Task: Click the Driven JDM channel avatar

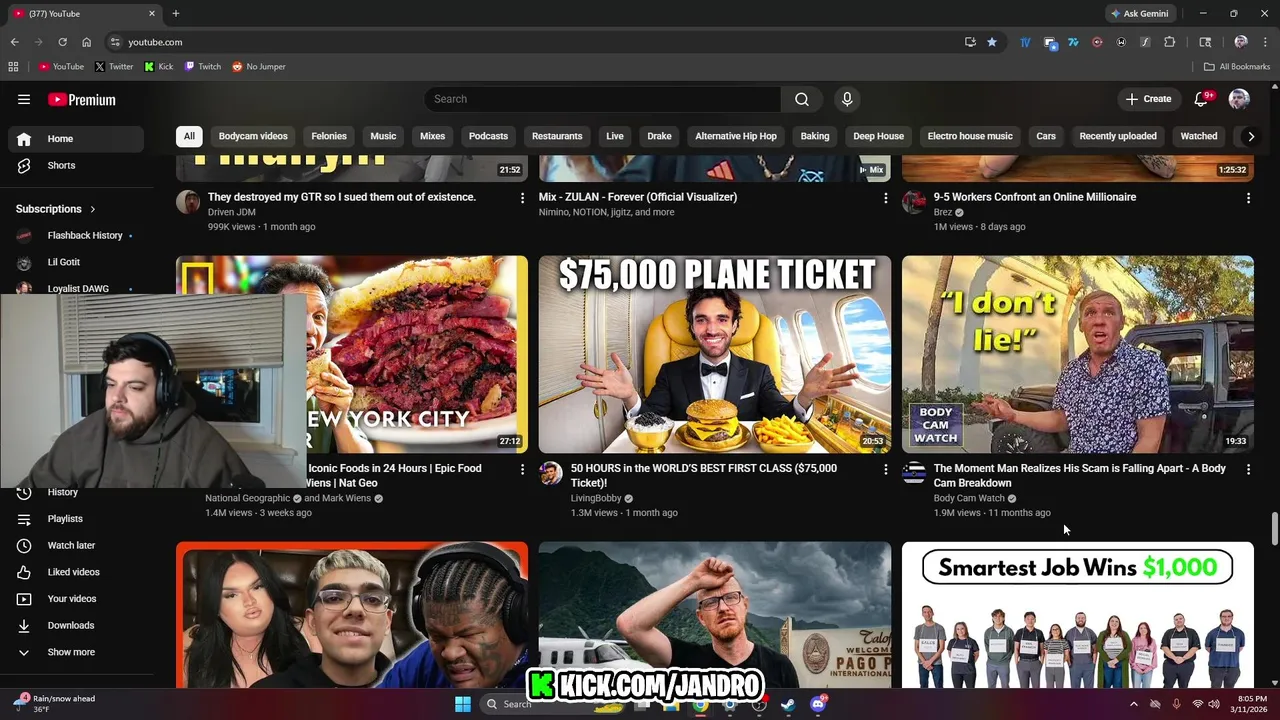Action: pos(188,202)
